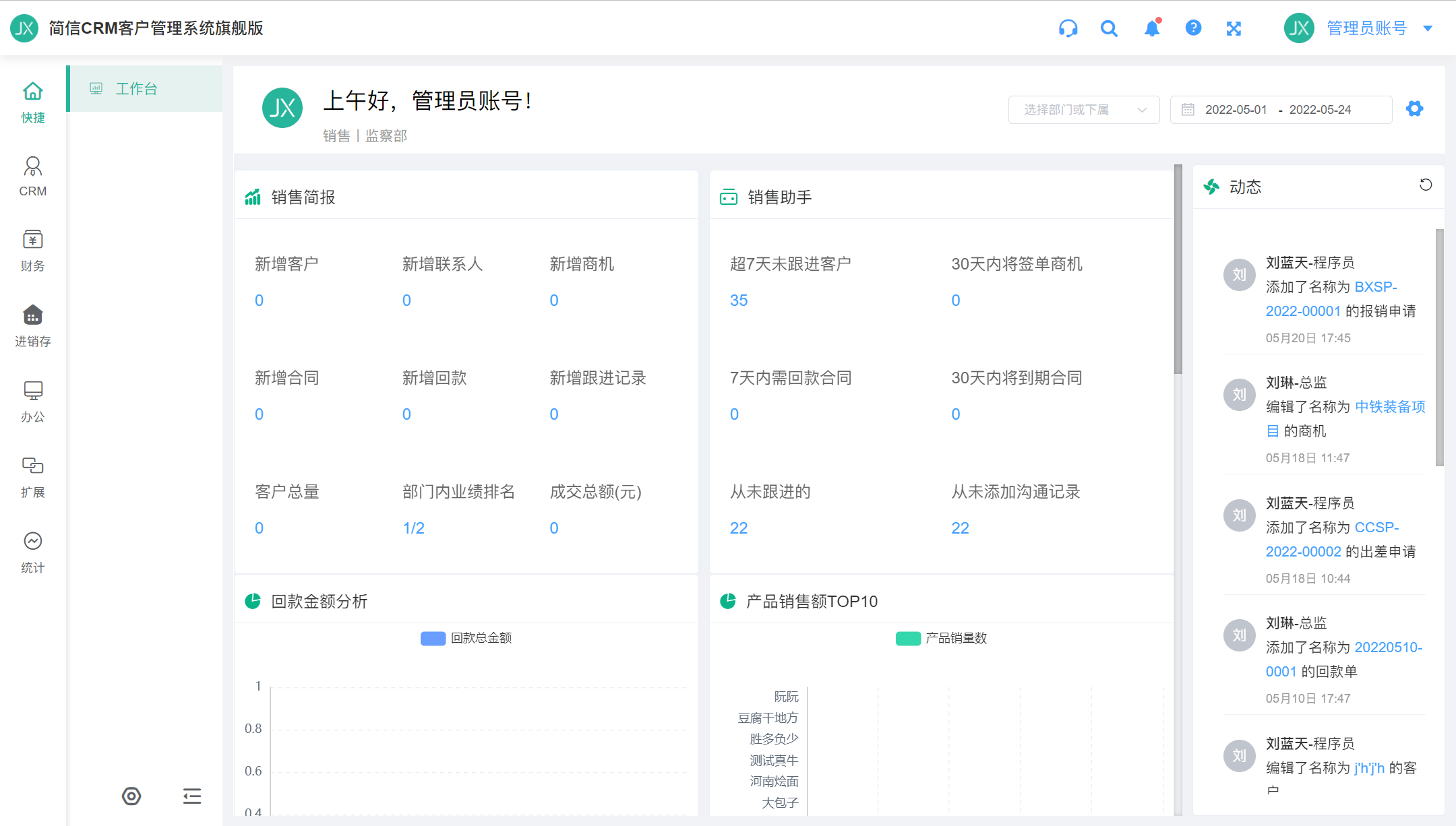
Task: Open dashboard settings gear icon
Action: click(x=1414, y=108)
